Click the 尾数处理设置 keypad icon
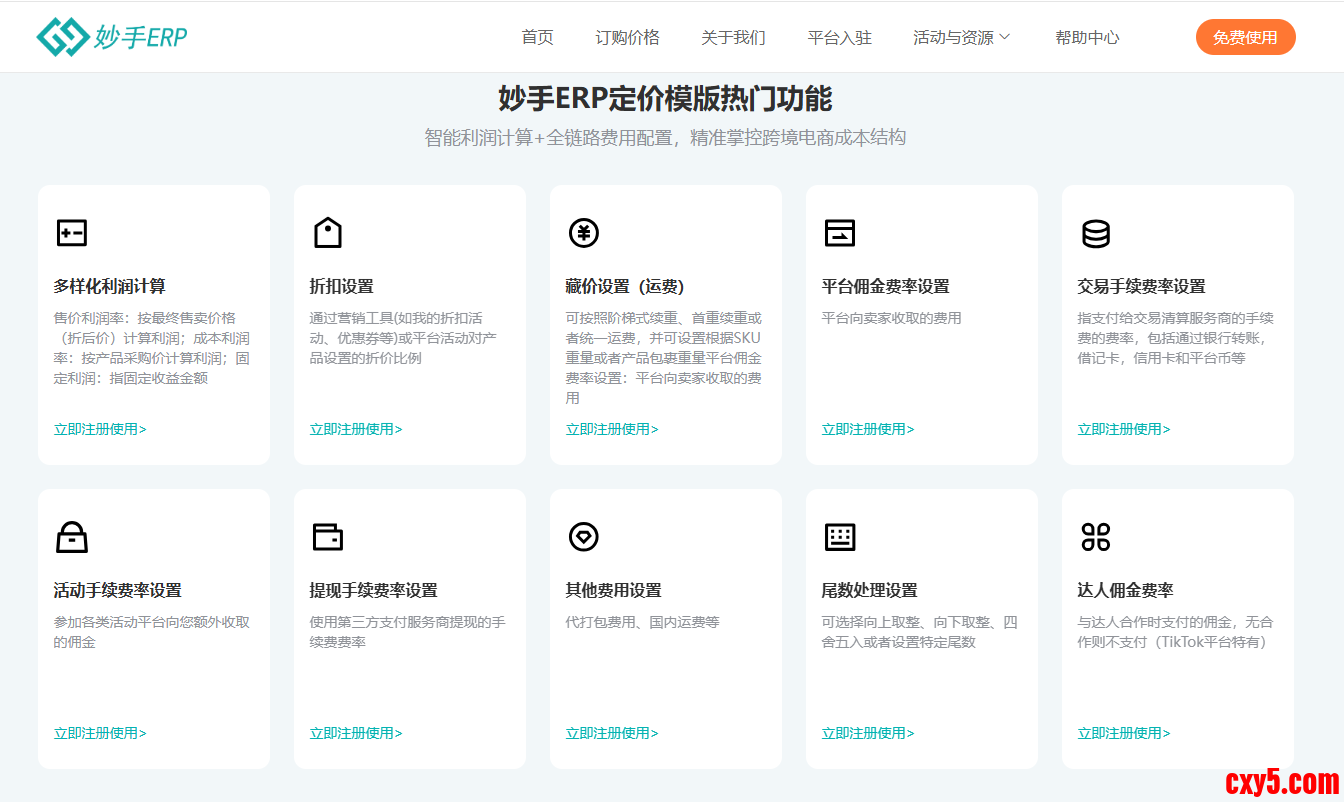 840,537
